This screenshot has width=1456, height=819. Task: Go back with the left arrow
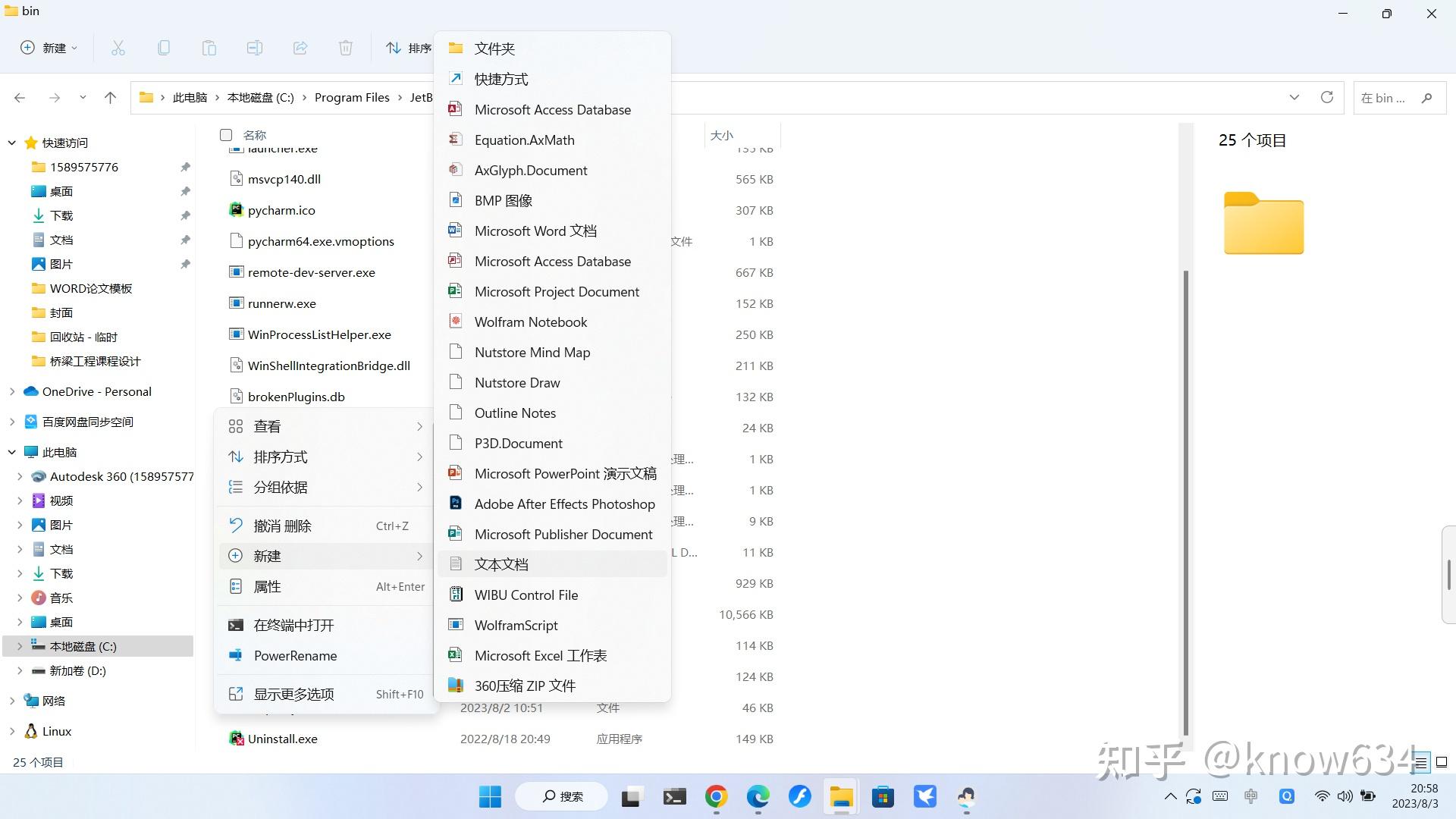tap(20, 98)
